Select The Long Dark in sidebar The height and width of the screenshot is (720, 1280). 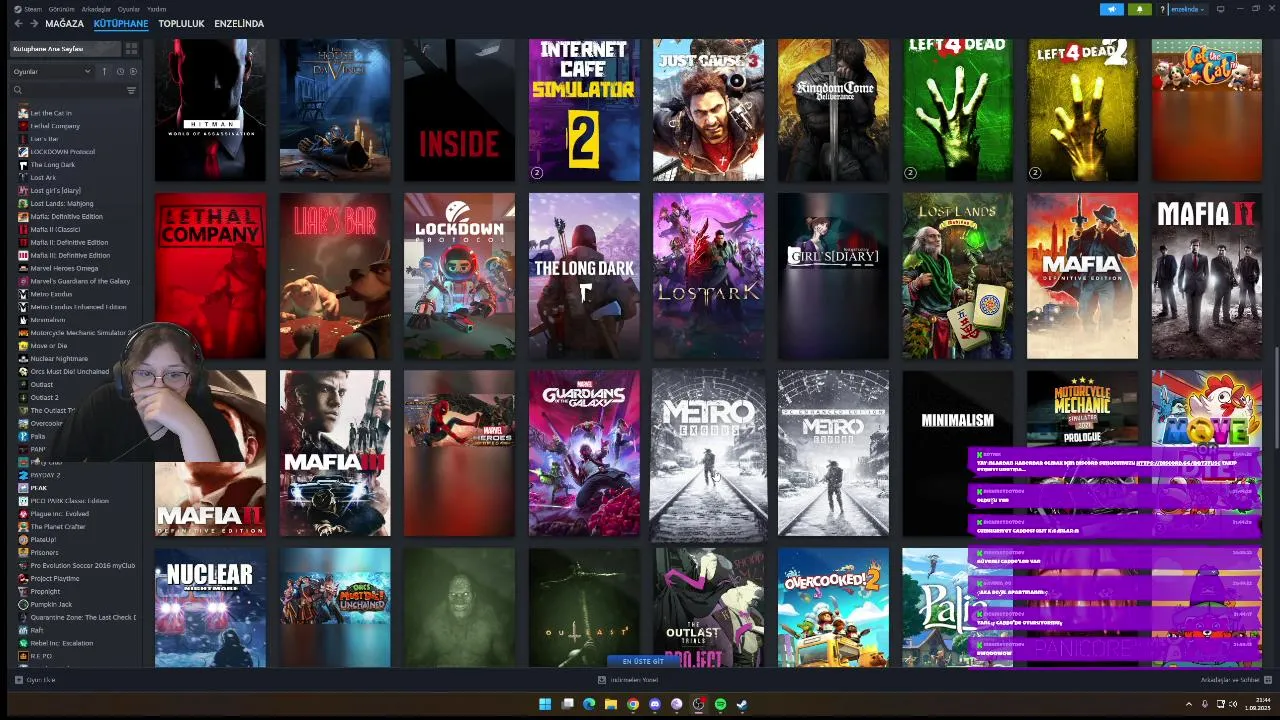(52, 165)
